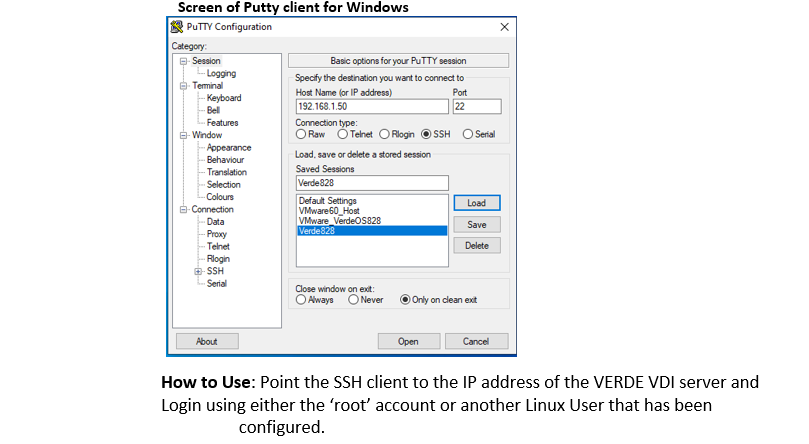The height and width of the screenshot is (444, 809).
Task: Open the Keyboard category
Action: click(224, 98)
